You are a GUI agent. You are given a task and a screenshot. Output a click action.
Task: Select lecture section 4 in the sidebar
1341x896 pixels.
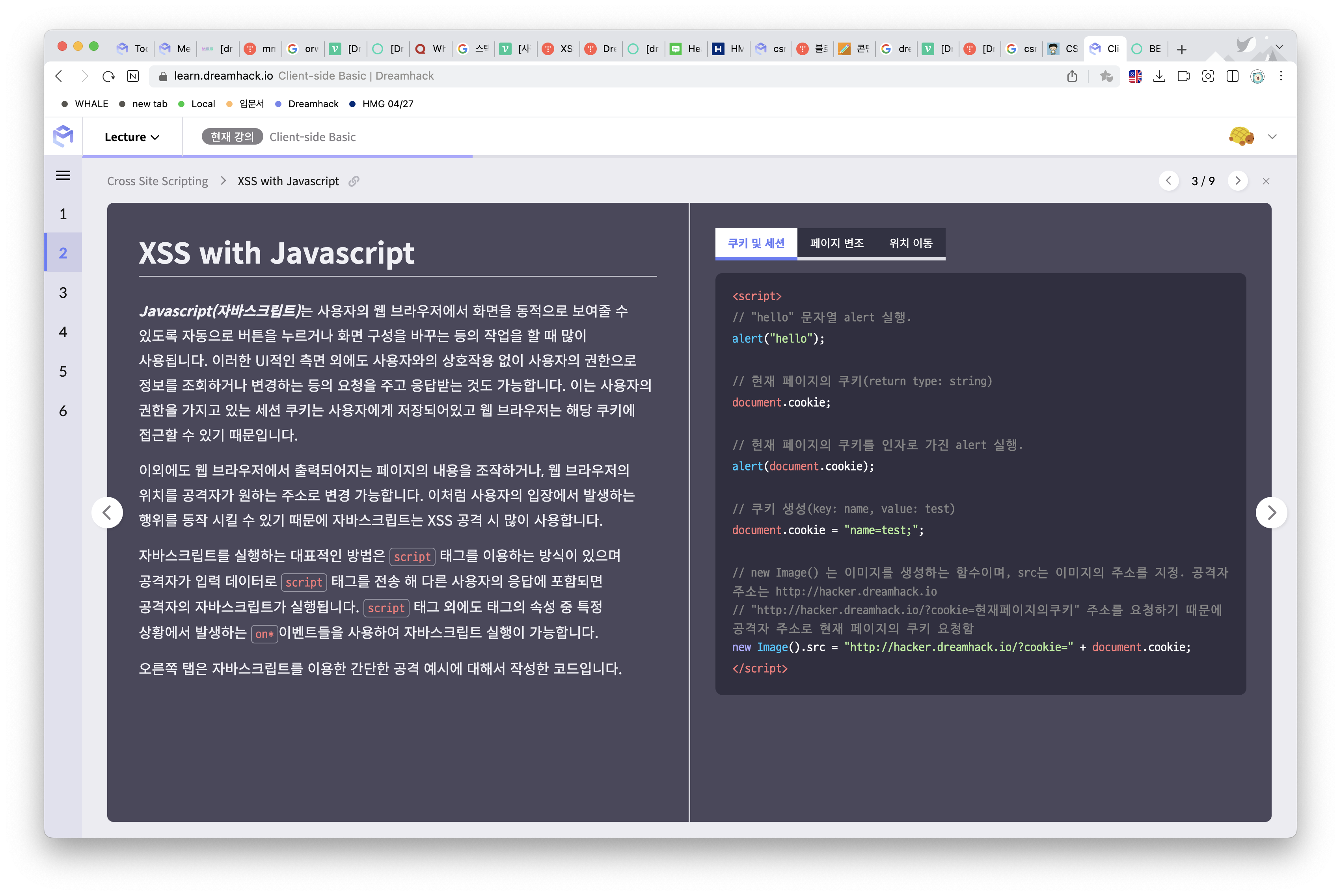click(x=63, y=332)
